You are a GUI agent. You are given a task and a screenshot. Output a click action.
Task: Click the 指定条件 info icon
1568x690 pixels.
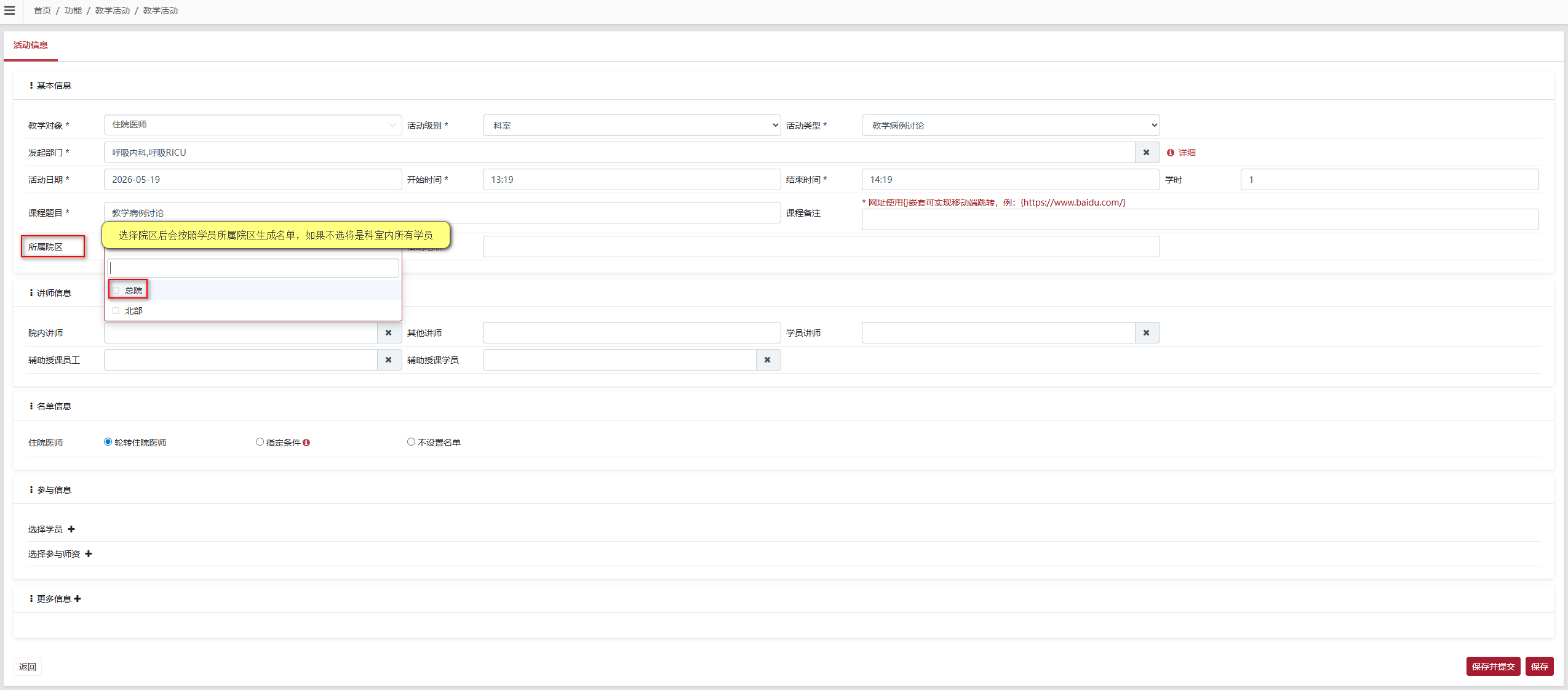(306, 443)
